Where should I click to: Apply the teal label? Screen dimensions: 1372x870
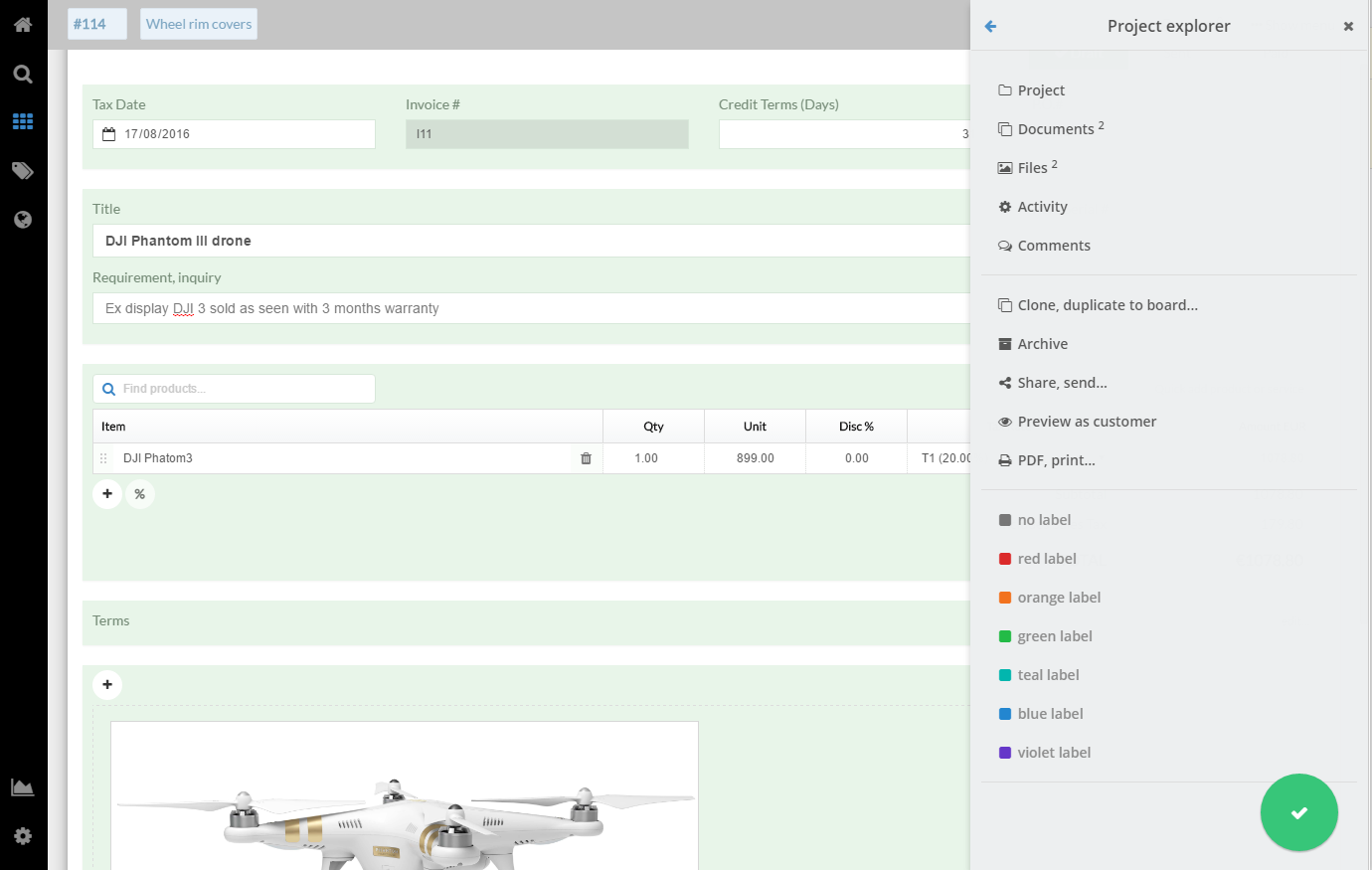pos(1048,675)
